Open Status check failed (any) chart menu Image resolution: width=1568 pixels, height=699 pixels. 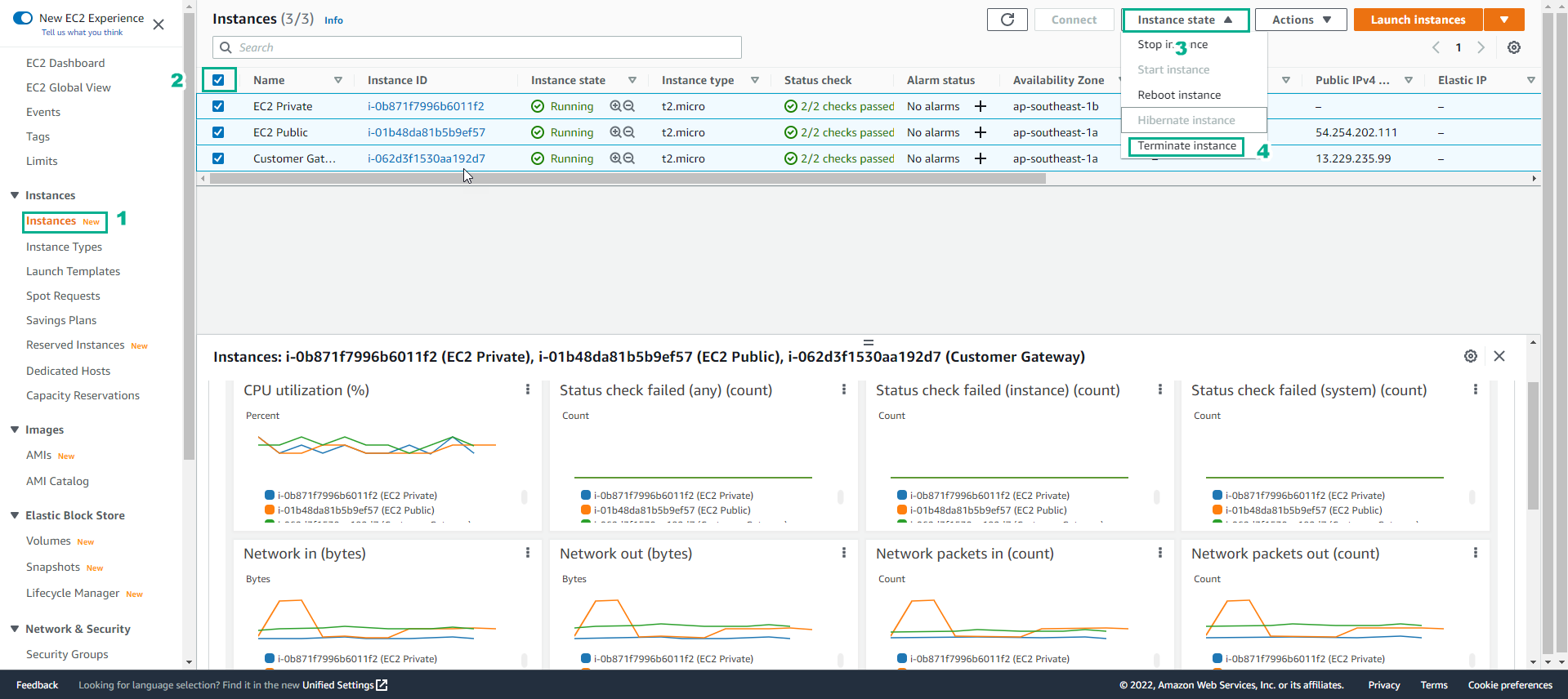pyautogui.click(x=844, y=390)
